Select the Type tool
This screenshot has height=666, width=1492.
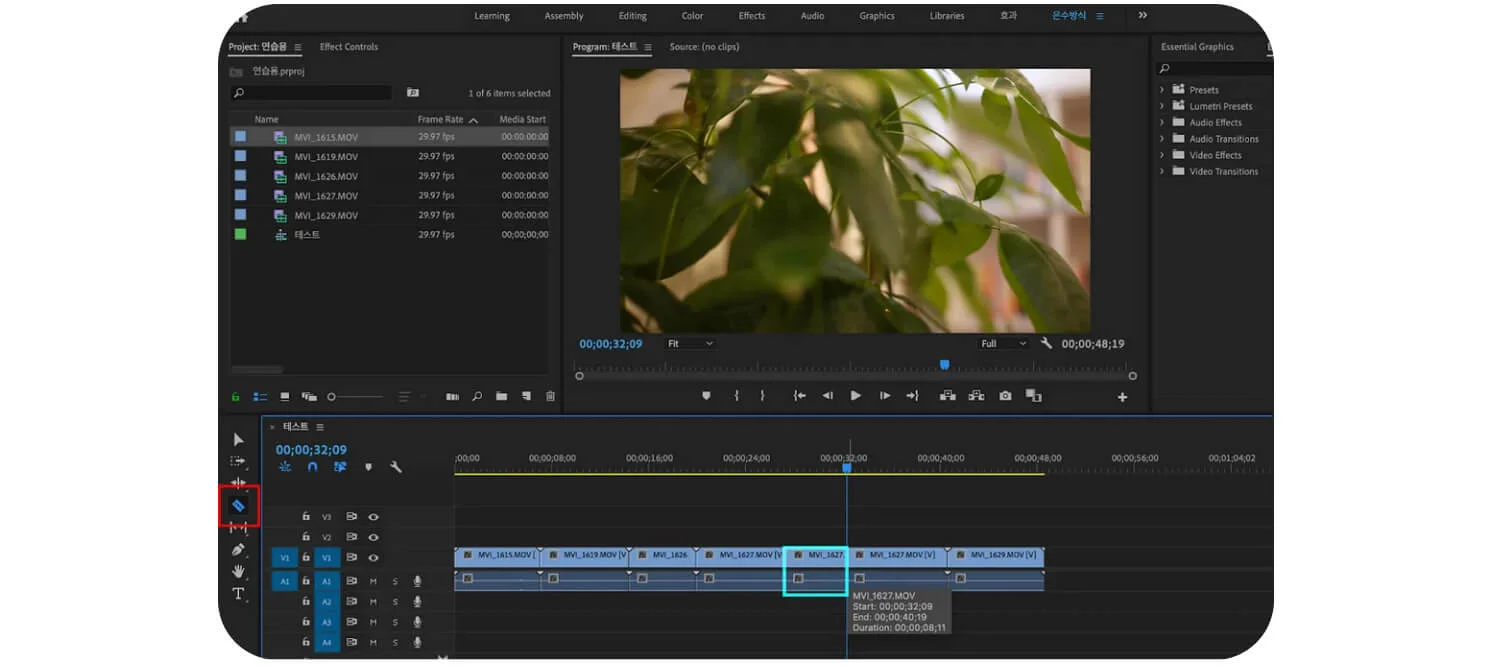pyautogui.click(x=238, y=594)
